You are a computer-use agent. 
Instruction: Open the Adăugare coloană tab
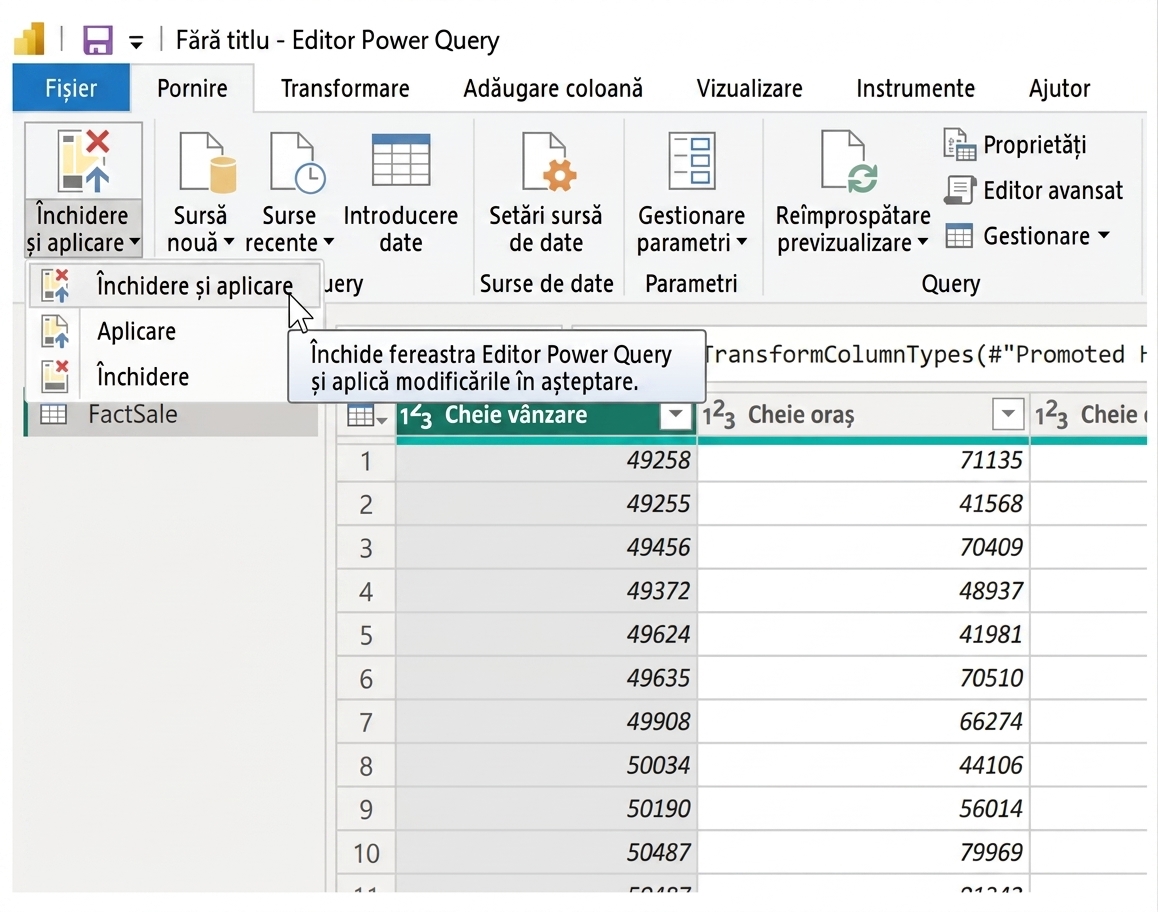click(x=552, y=88)
